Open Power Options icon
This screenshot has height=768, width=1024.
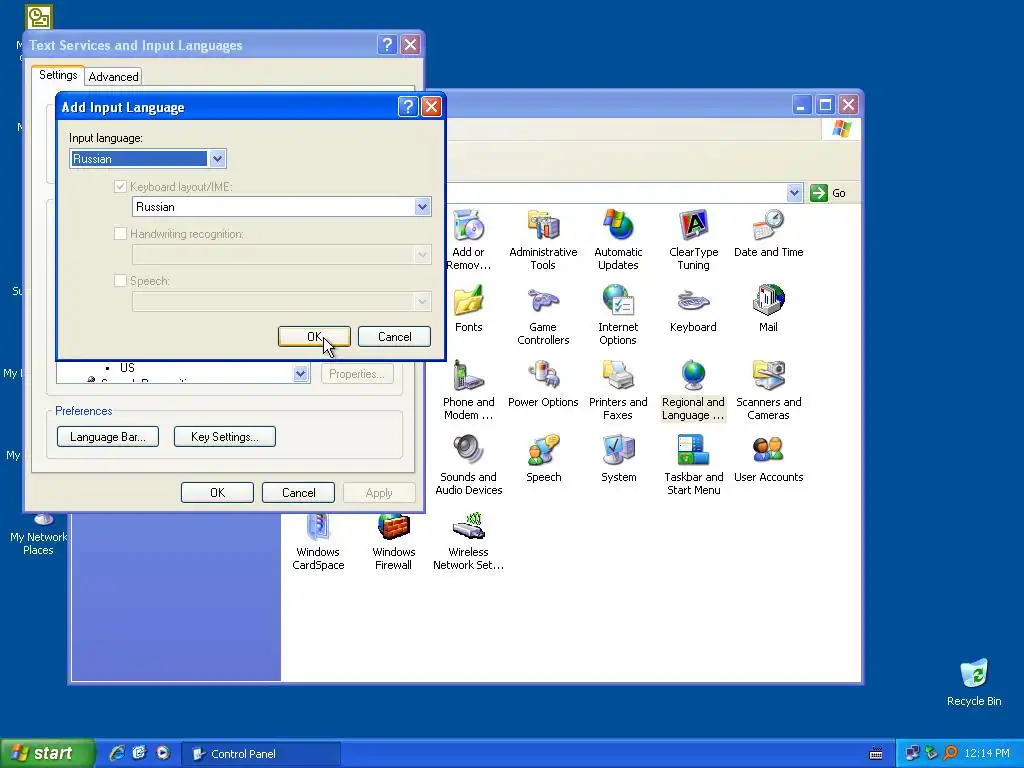tap(543, 383)
